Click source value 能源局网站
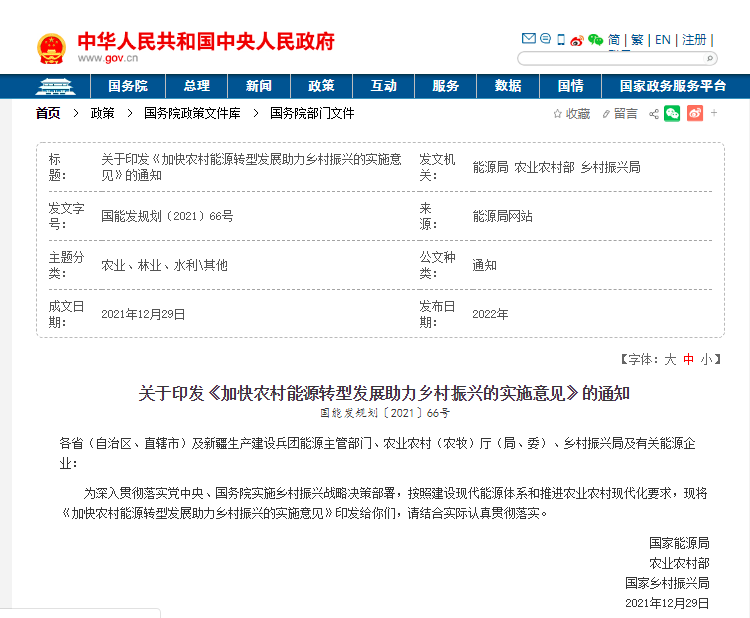 pyautogui.click(x=502, y=216)
